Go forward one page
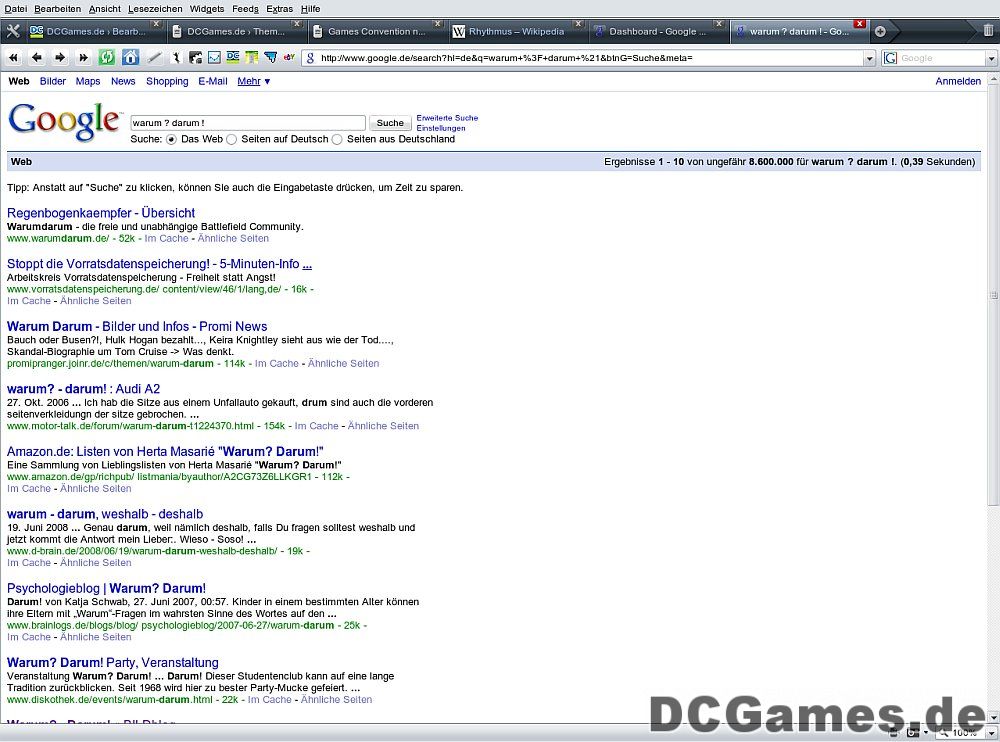Image resolution: width=1000 pixels, height=742 pixels. [x=60, y=58]
